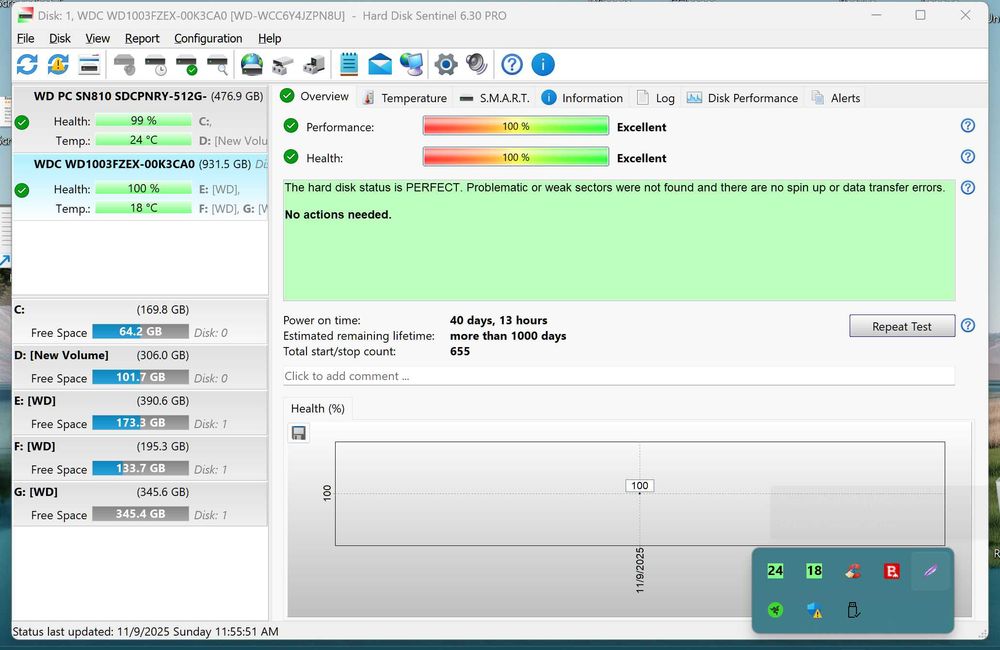This screenshot has height=650, width=1000.
Task: Open the File menu
Action: tap(26, 38)
